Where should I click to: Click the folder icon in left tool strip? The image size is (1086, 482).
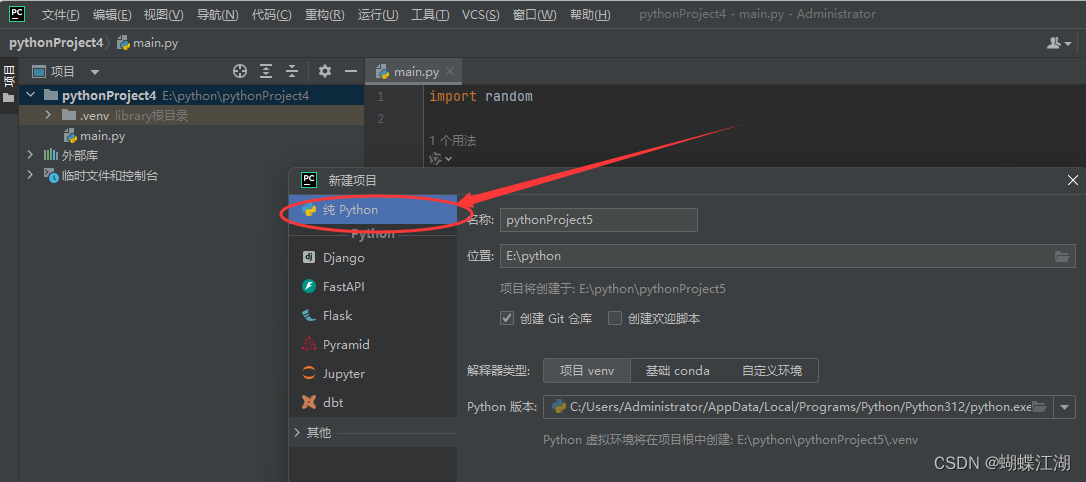click(x=9, y=98)
